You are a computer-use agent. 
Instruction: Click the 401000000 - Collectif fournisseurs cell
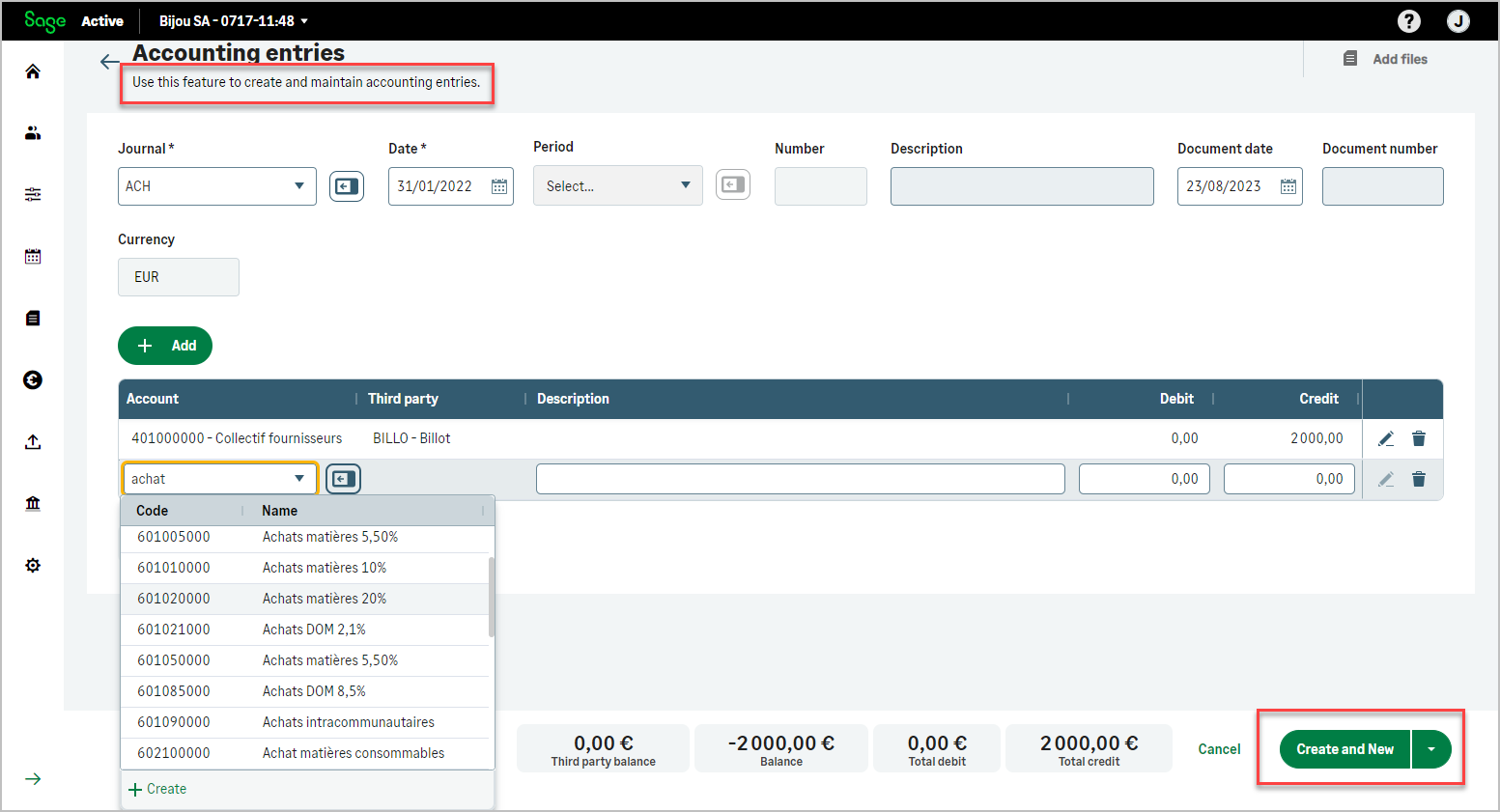pyautogui.click(x=237, y=438)
